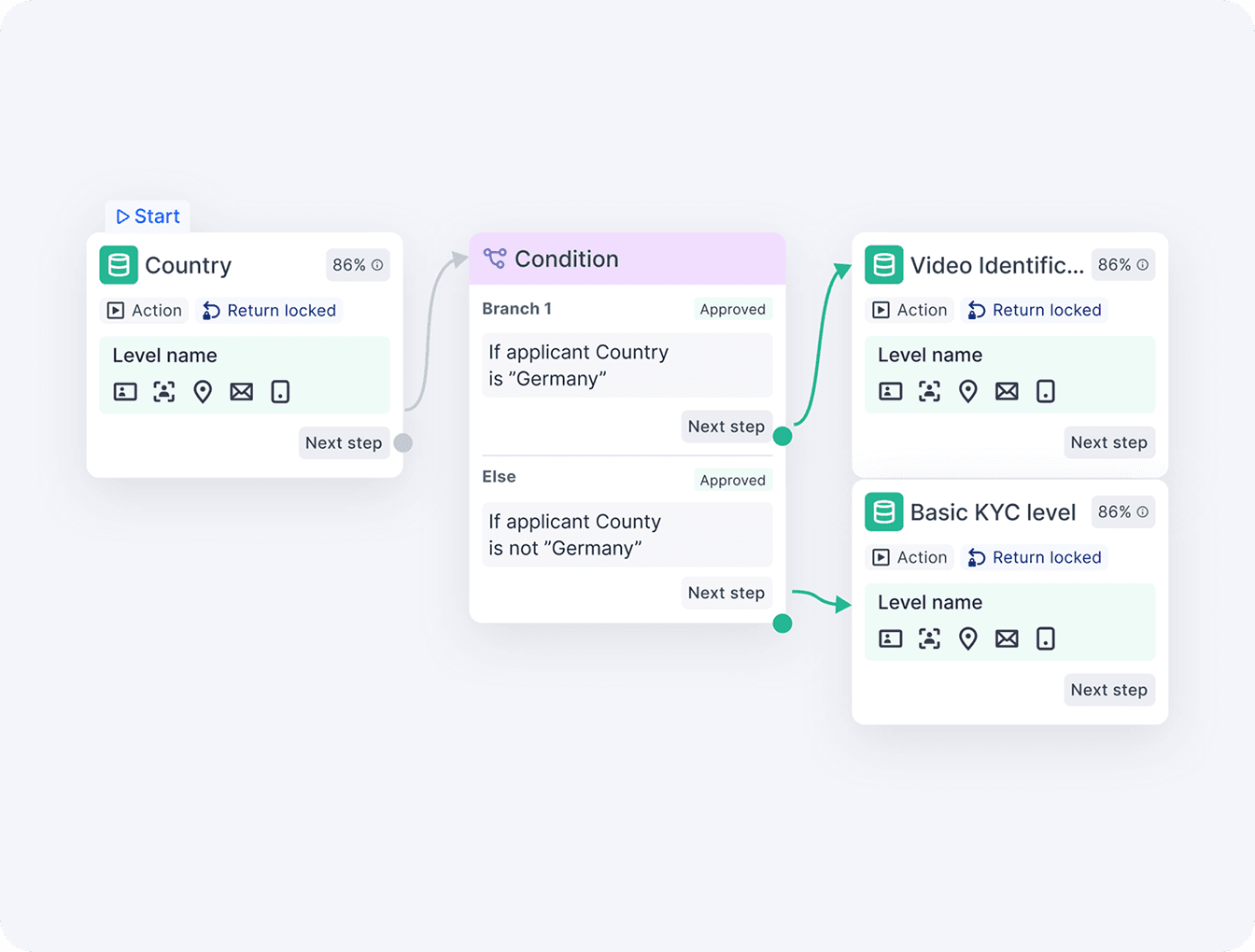
Task: Click the rule "If applicant Country is Germany"
Action: [627, 365]
